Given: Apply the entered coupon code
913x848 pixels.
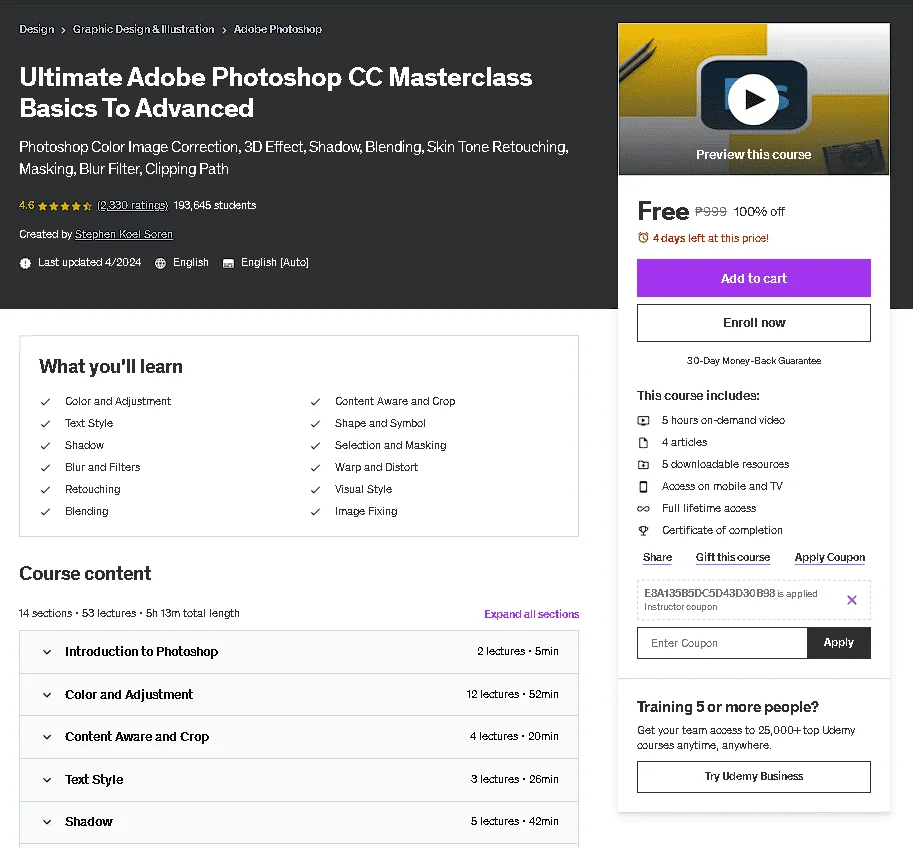Looking at the screenshot, I should (838, 642).
